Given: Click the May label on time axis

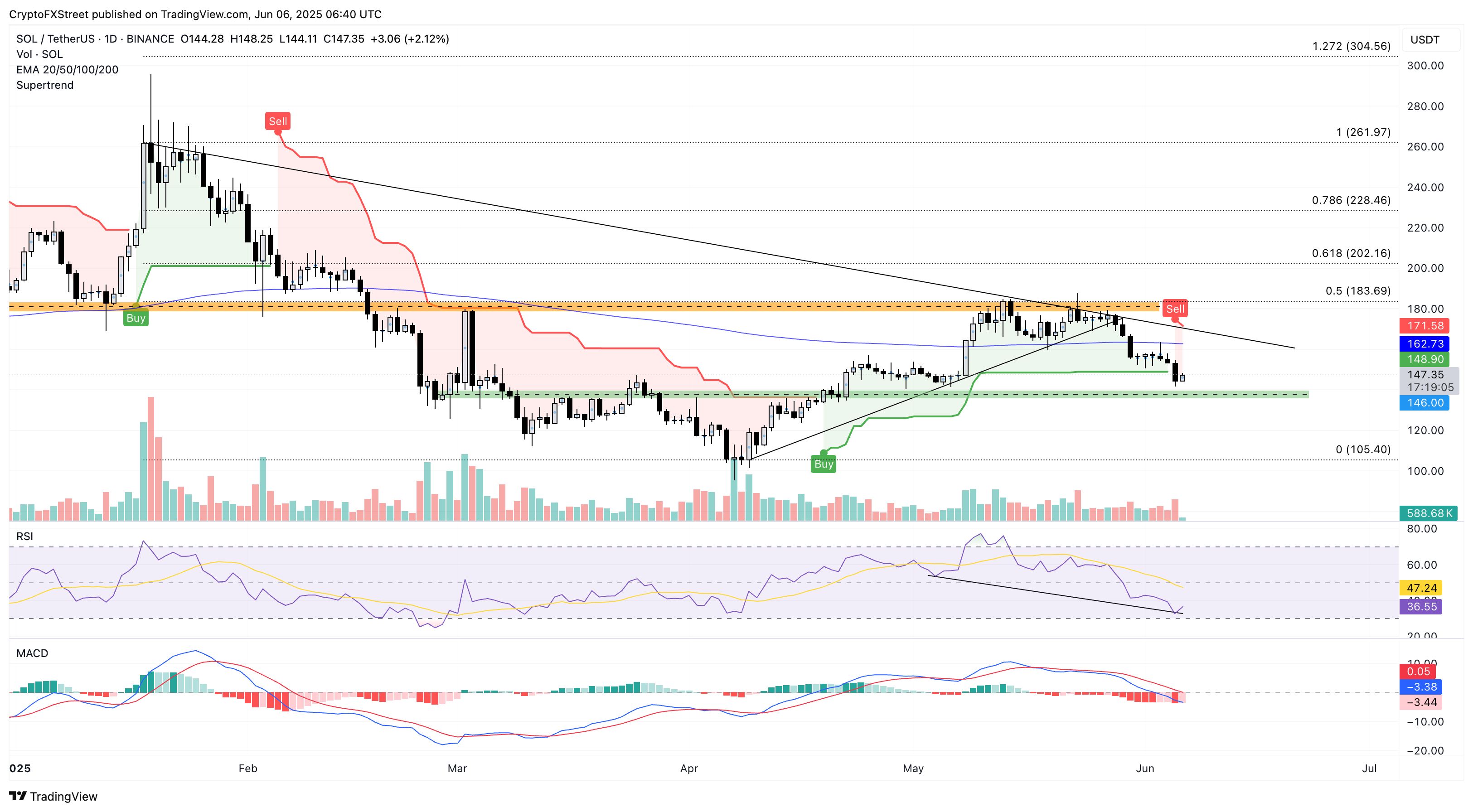Looking at the screenshot, I should coord(913,768).
